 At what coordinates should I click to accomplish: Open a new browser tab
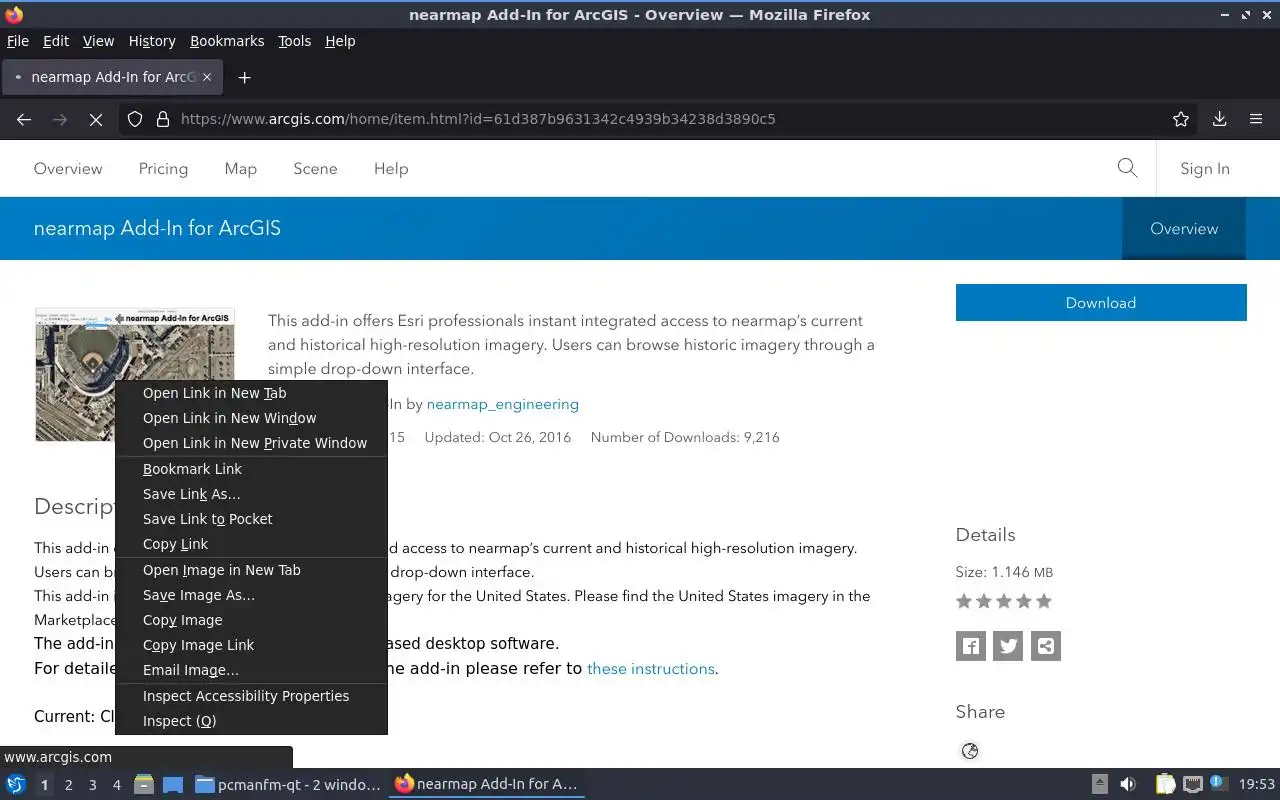244,77
